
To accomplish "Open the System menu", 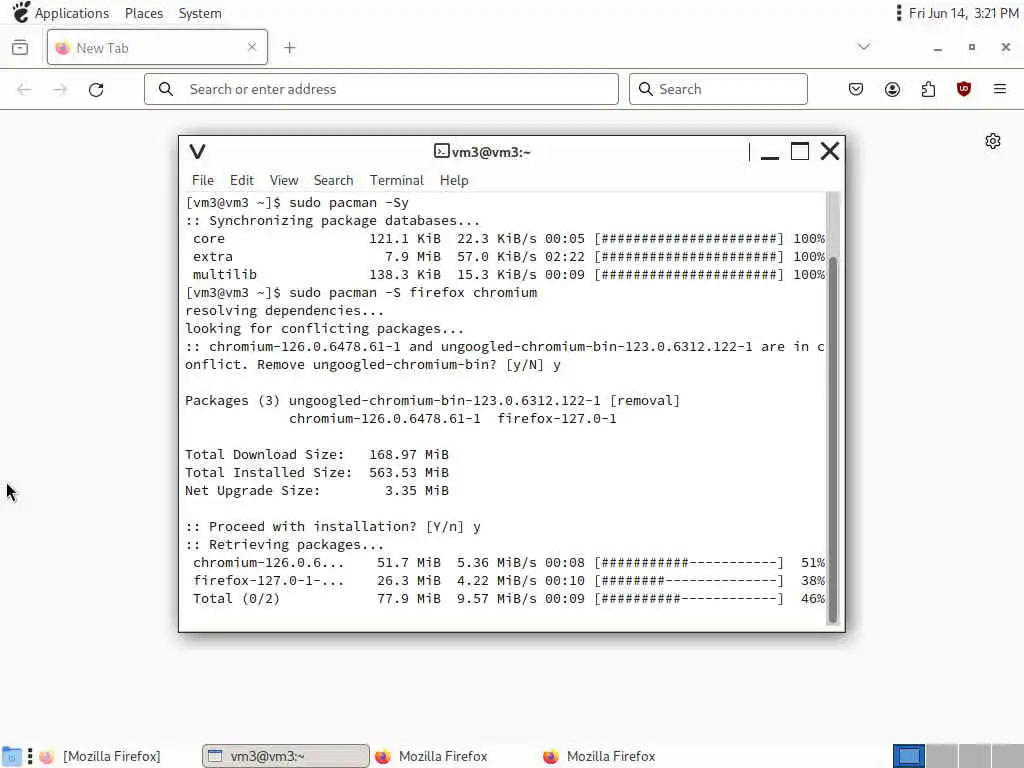I will (200, 13).
